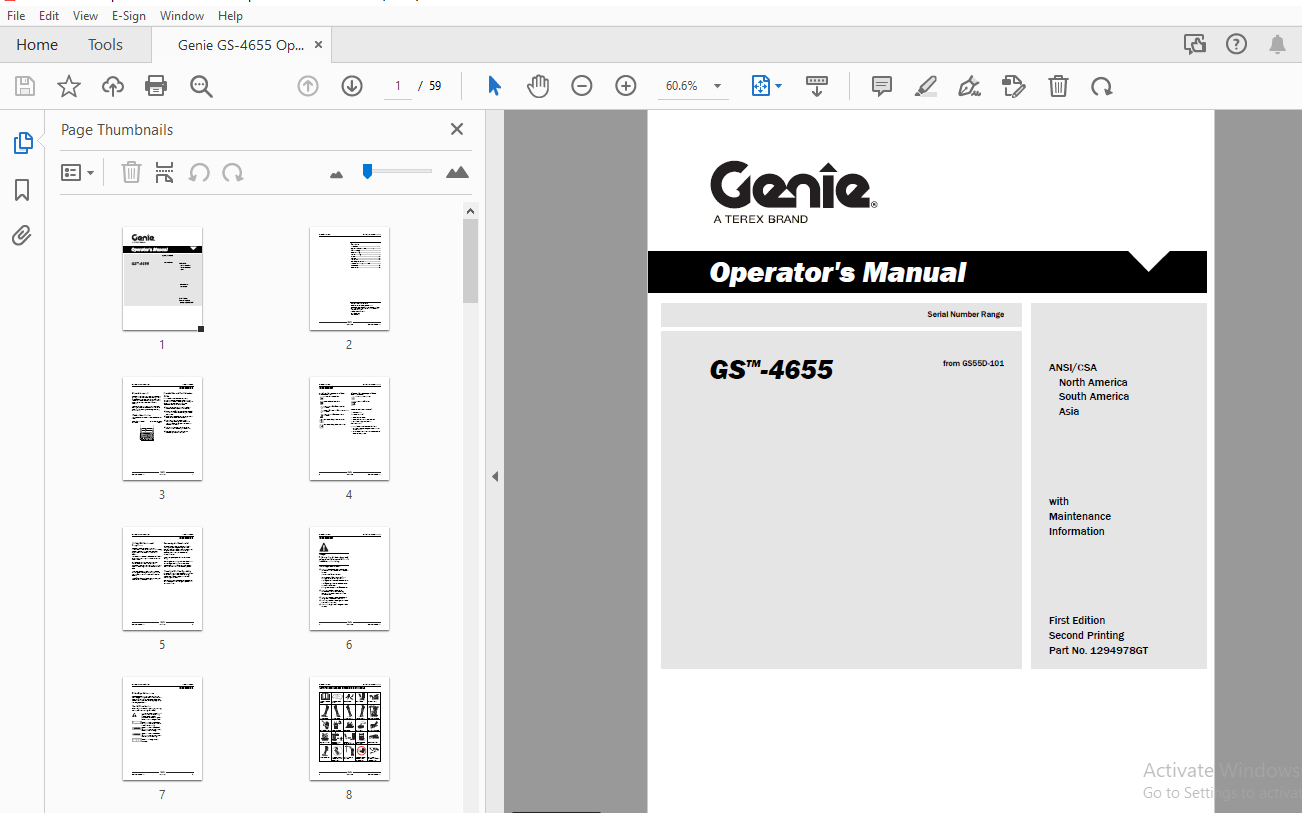Image resolution: width=1302 pixels, height=813 pixels.
Task: Switch to the Home tab
Action: (37, 44)
